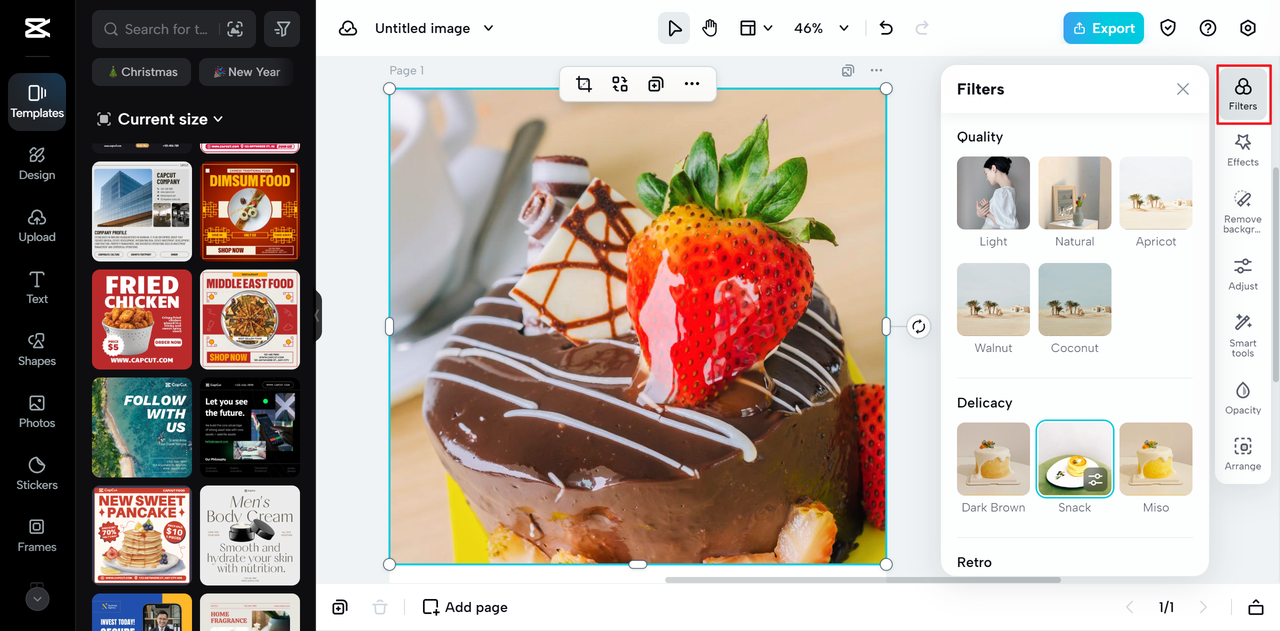Open the canvas layout dropdown
Image resolution: width=1280 pixels, height=631 pixels.
click(x=756, y=28)
